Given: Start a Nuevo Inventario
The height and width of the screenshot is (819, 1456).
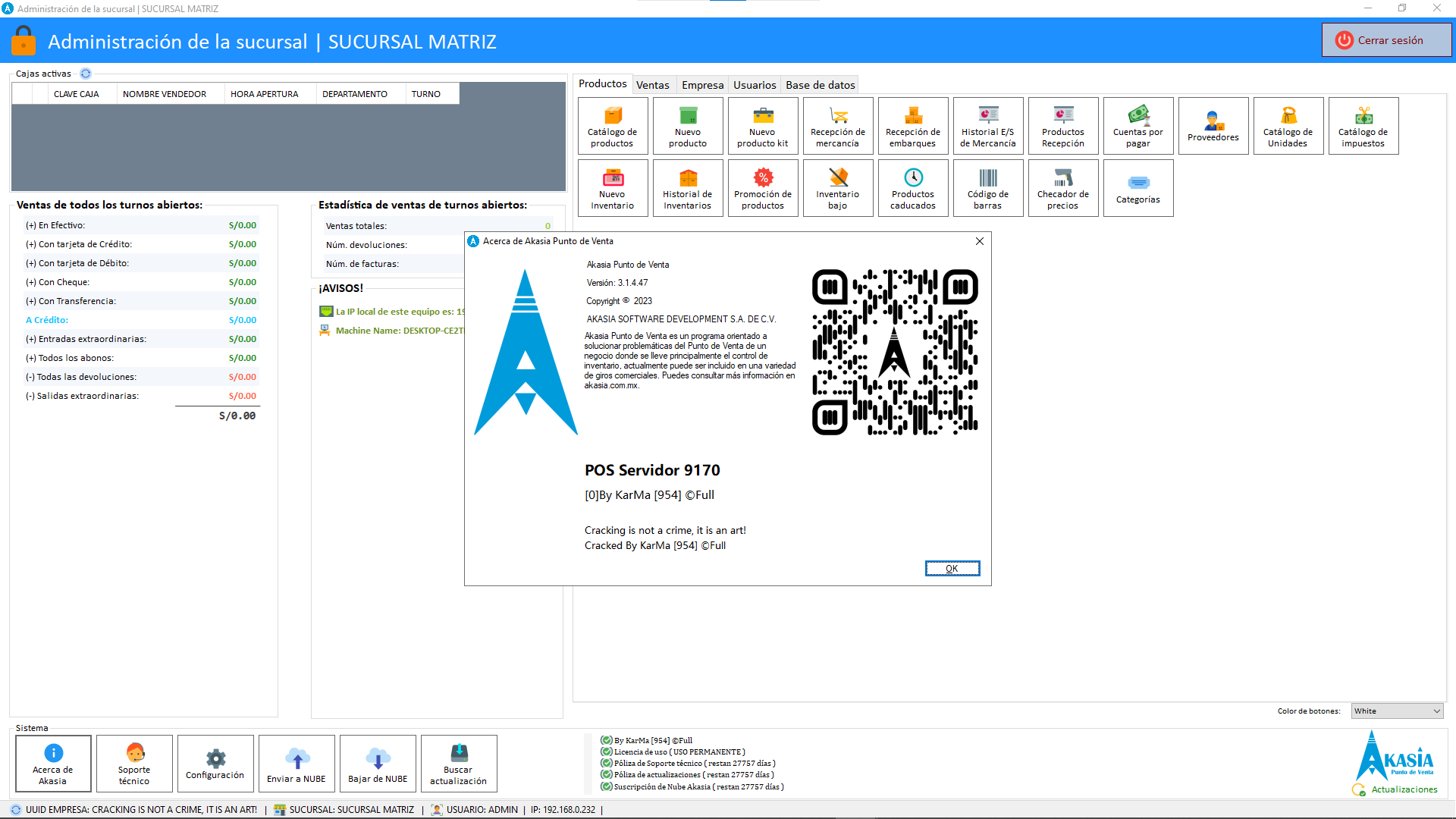Looking at the screenshot, I should pyautogui.click(x=612, y=188).
